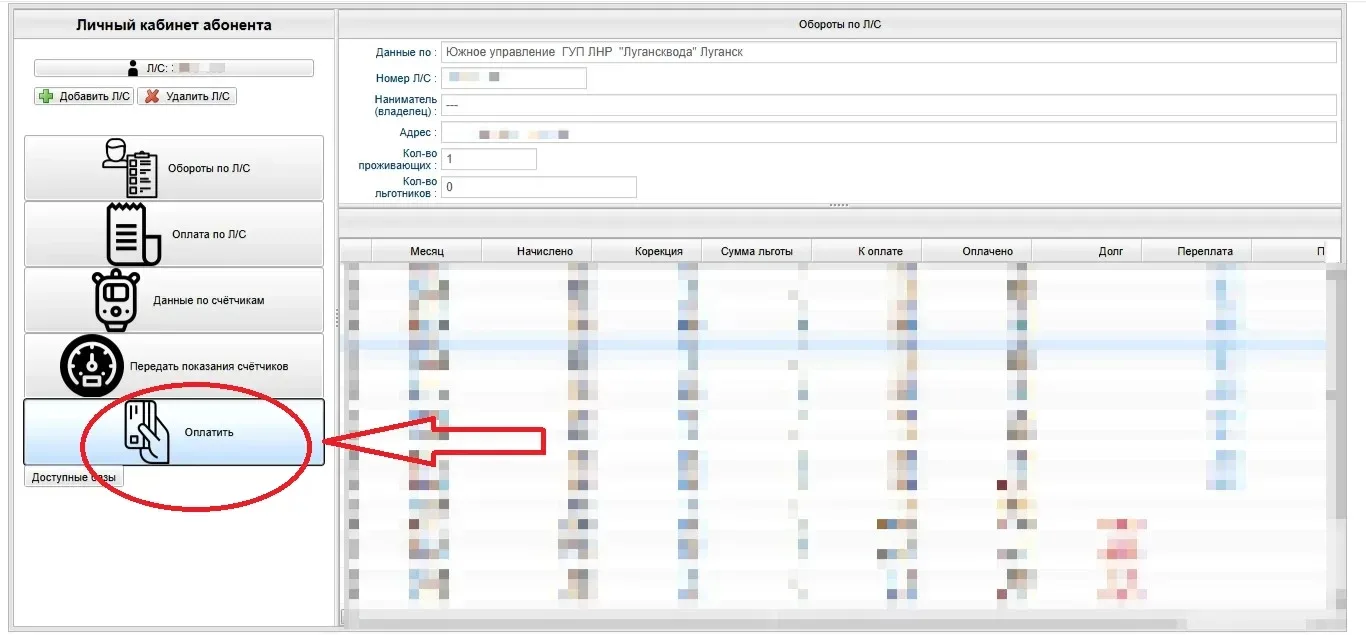This screenshot has width=1366, height=635.
Task: Click the clipboard person icon of Обороты
Action: 130,168
